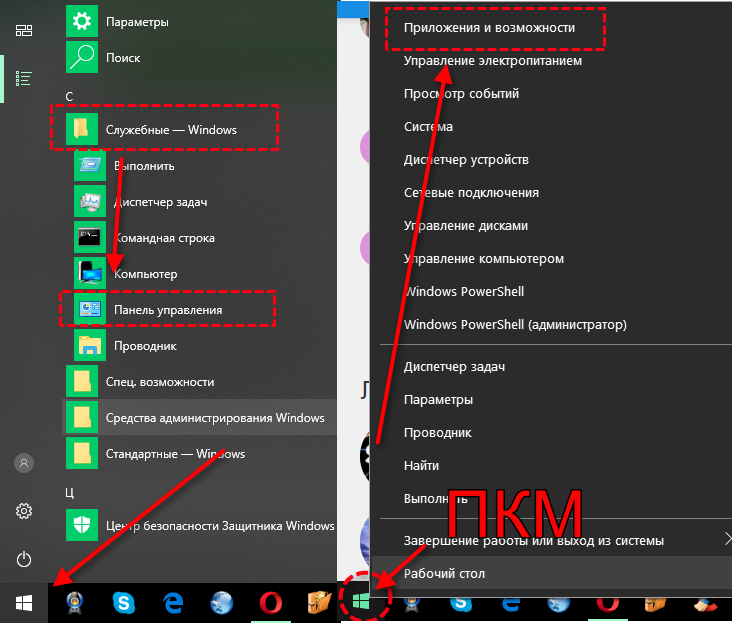Image resolution: width=732 pixels, height=623 pixels.
Task: Click the Start button on the left taskbar
Action: point(24,603)
